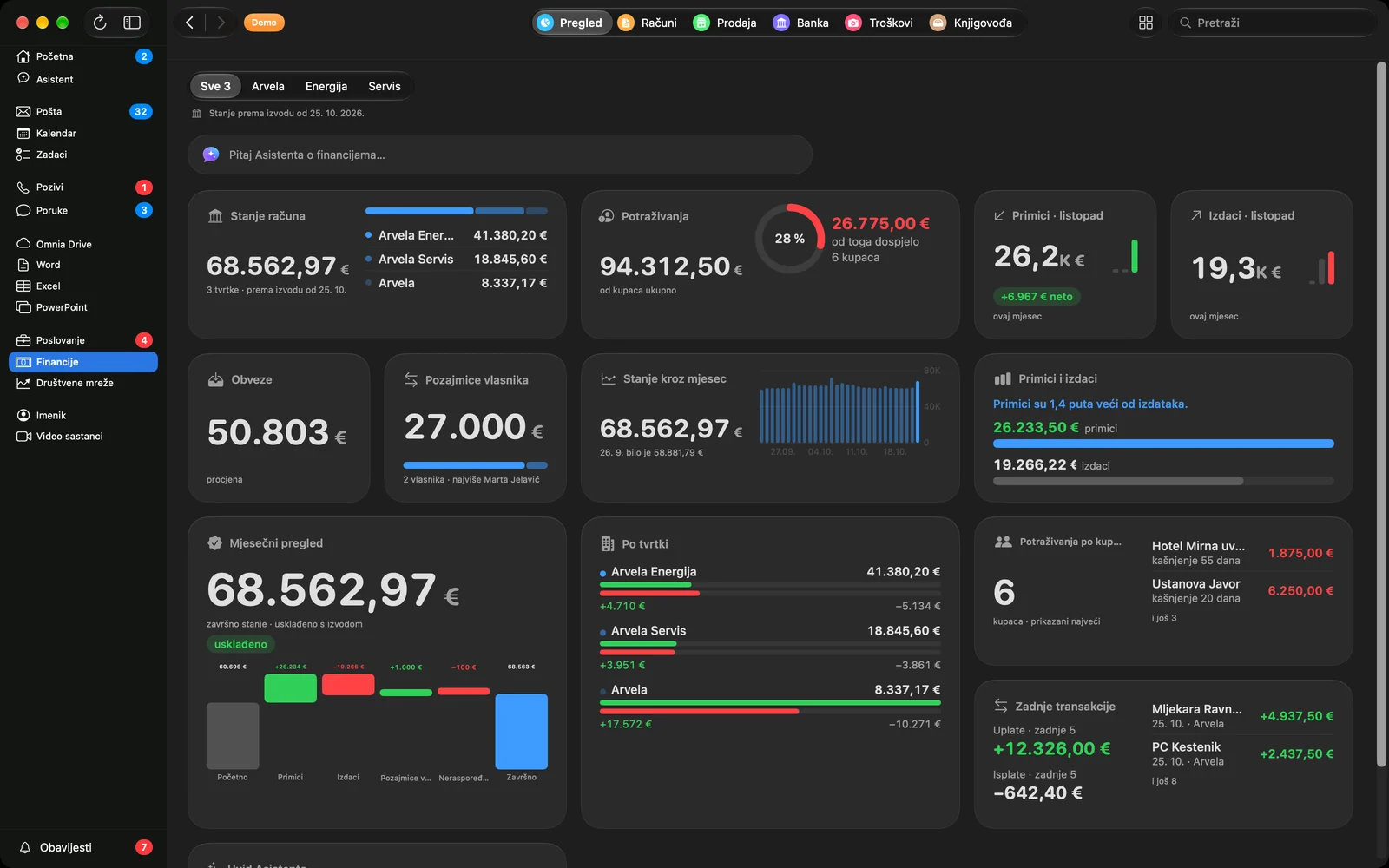Click the Pretraži search field
Viewport: 1389px width, 868px height.
pos(1273,23)
